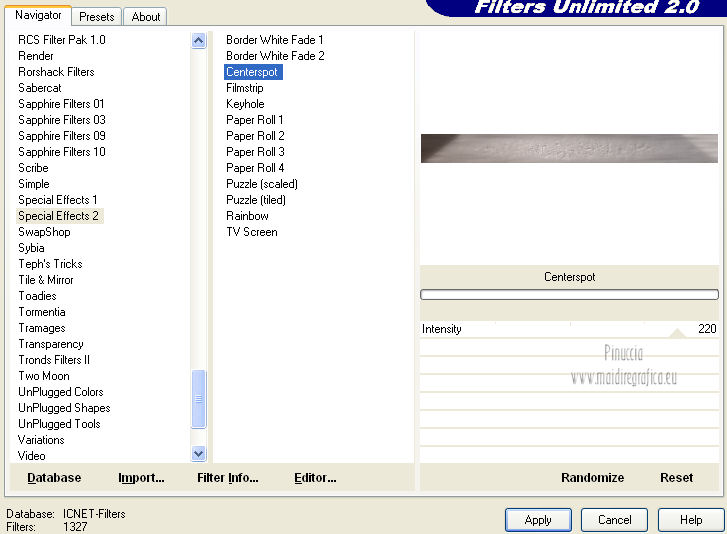Select Special Effects 1 category
Screen dimensions: 727x534
57,200
